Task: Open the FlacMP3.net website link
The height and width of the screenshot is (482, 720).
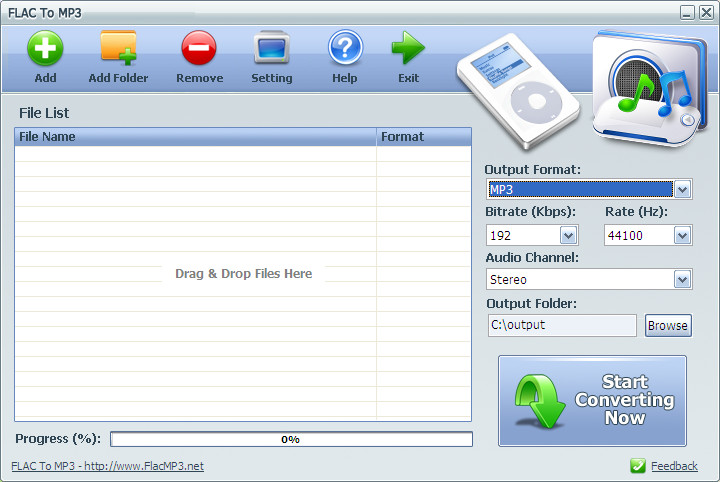Action: (107, 466)
